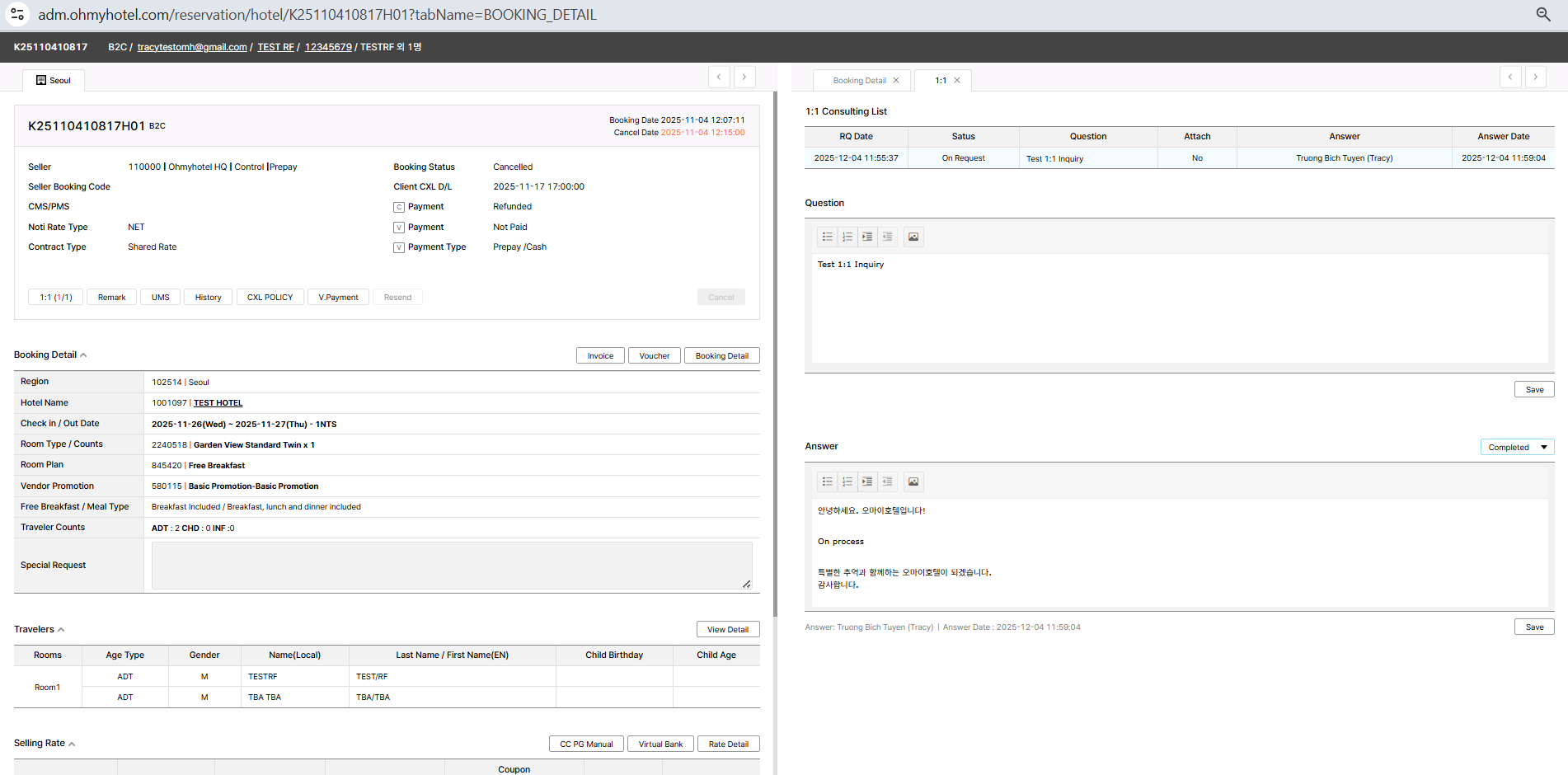Collapse the Travelers section

pyautogui.click(x=61, y=630)
